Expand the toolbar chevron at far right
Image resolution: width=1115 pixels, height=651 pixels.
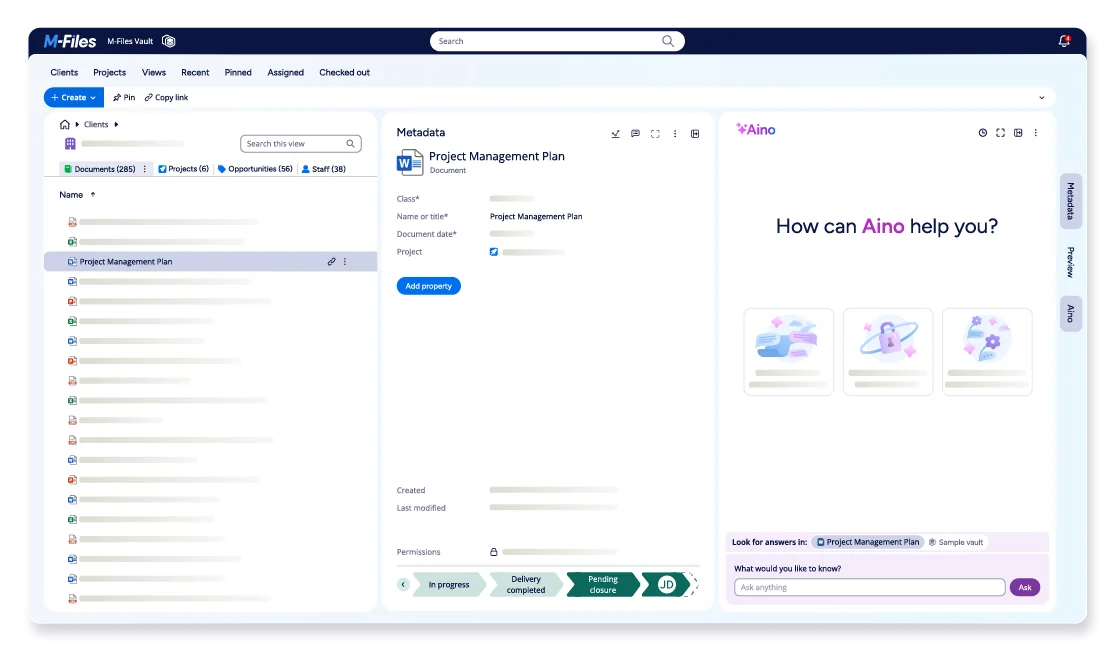pyautogui.click(x=1041, y=98)
